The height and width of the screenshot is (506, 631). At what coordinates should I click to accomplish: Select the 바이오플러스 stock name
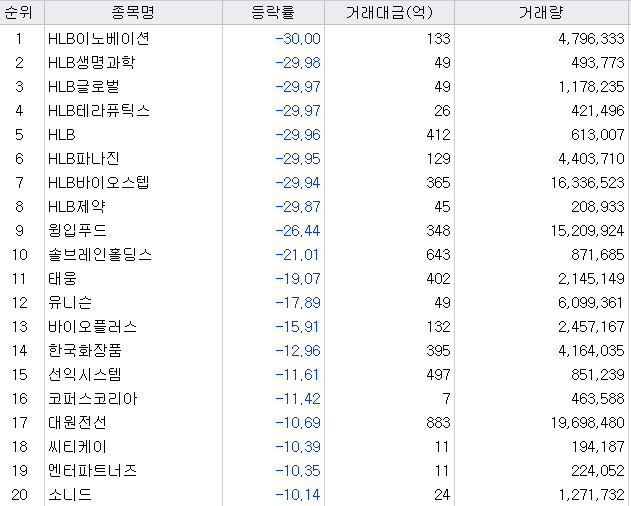(x=92, y=326)
